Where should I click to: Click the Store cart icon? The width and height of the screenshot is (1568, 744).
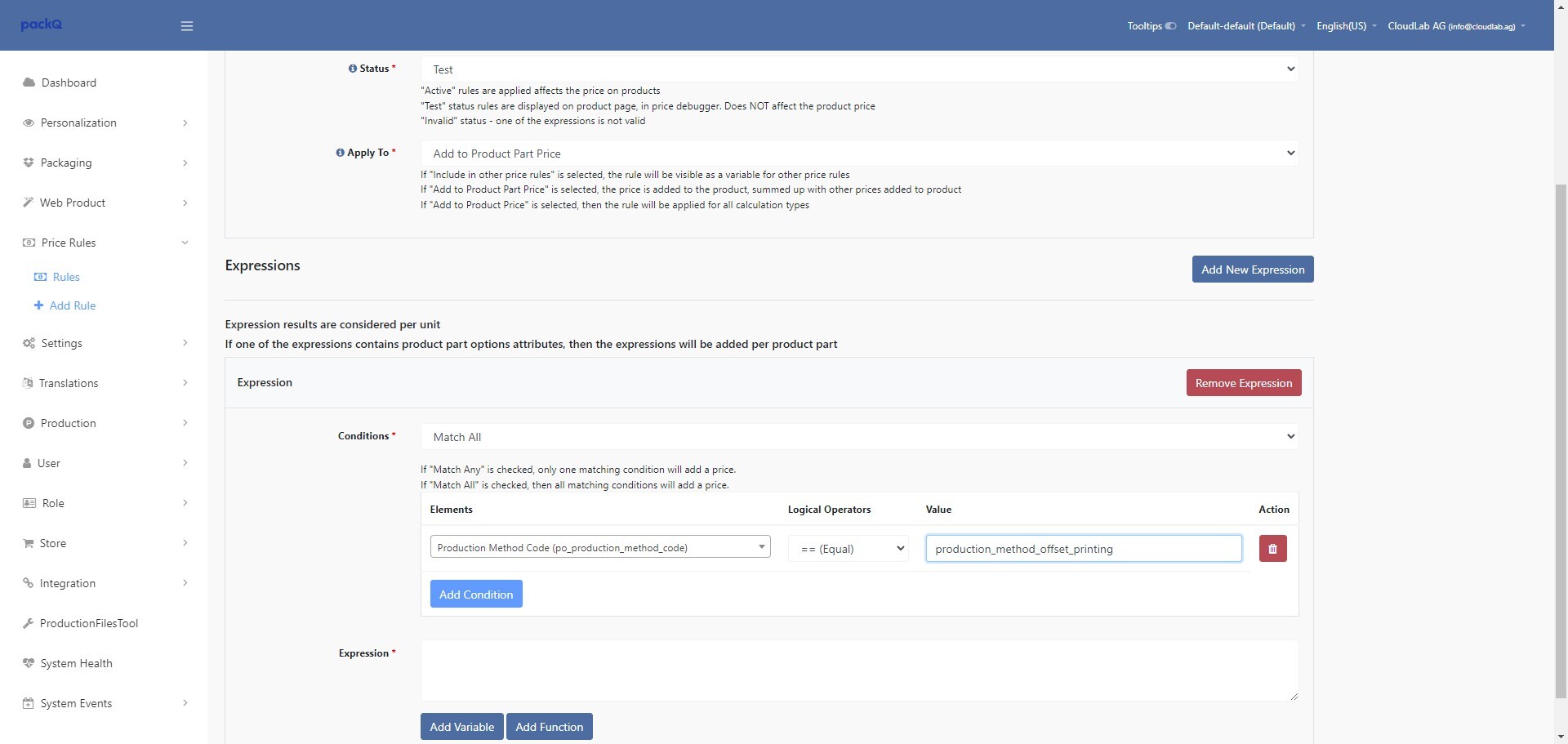pos(29,543)
